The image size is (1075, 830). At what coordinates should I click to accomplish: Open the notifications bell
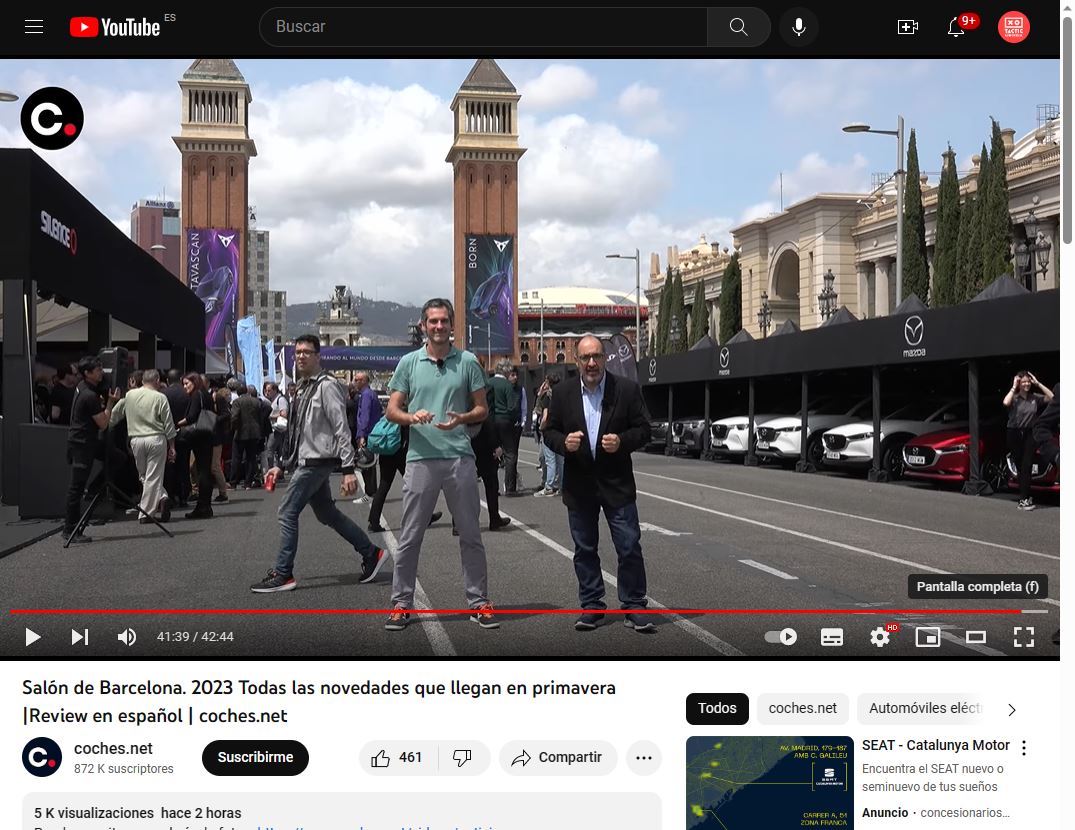click(956, 27)
